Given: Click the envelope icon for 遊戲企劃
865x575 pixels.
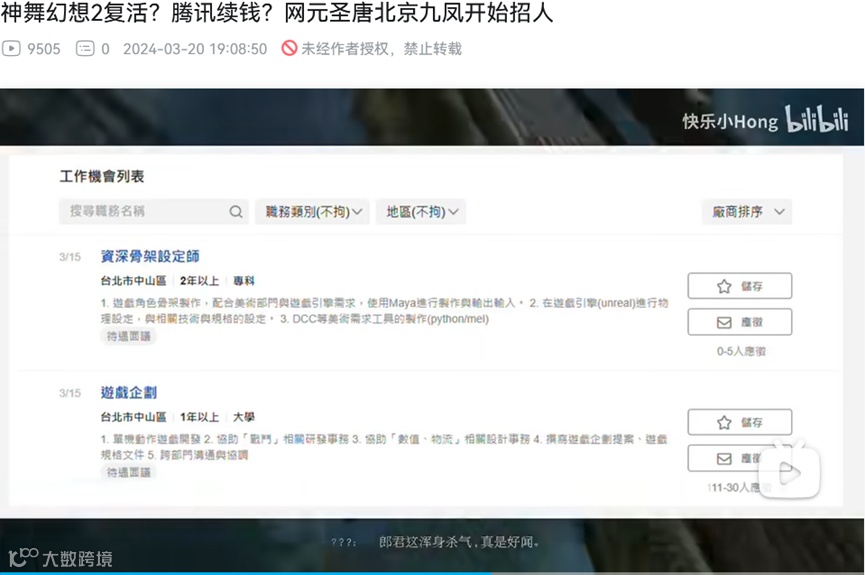Looking at the screenshot, I should pyautogui.click(x=724, y=459).
